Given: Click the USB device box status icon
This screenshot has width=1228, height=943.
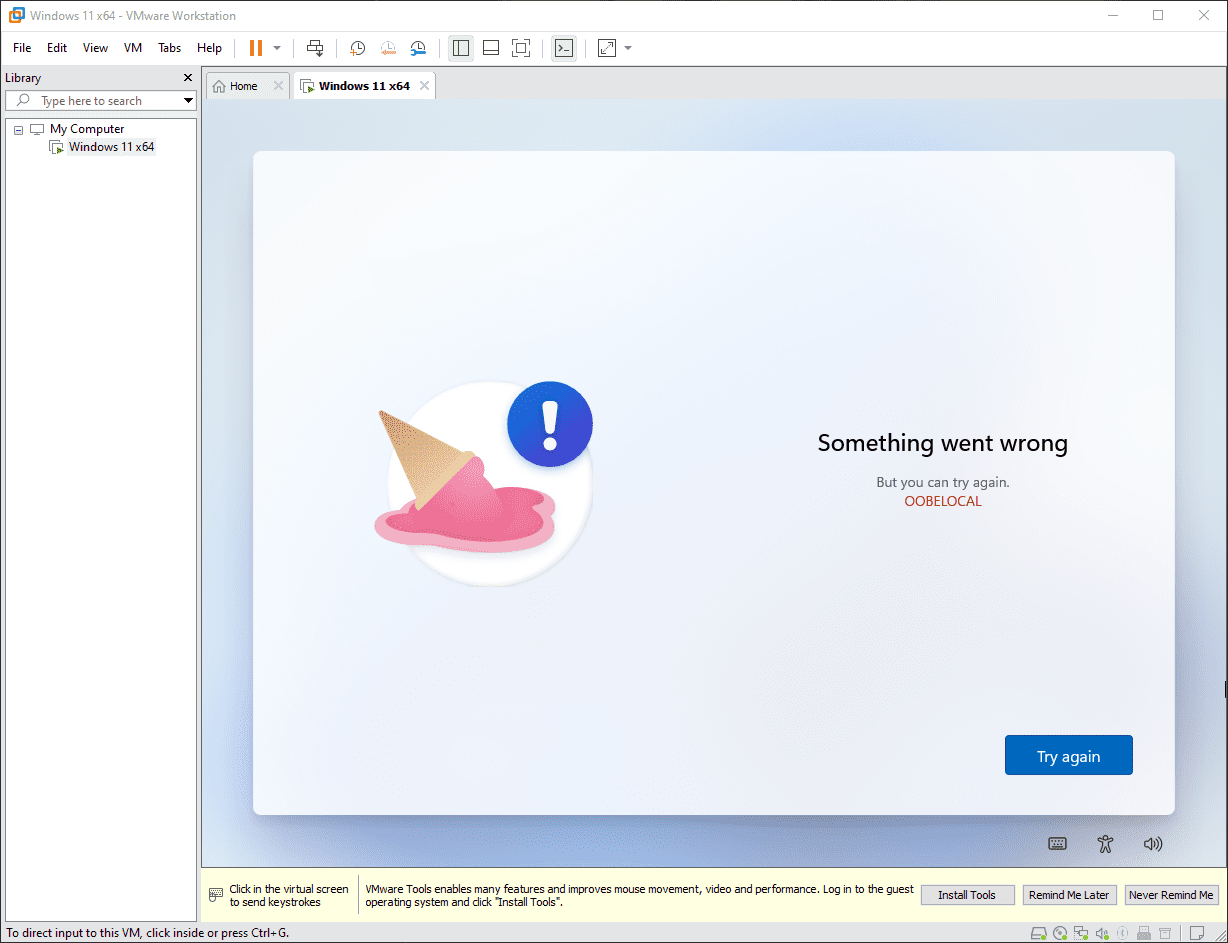Looking at the screenshot, I should pyautogui.click(x=1165, y=934).
